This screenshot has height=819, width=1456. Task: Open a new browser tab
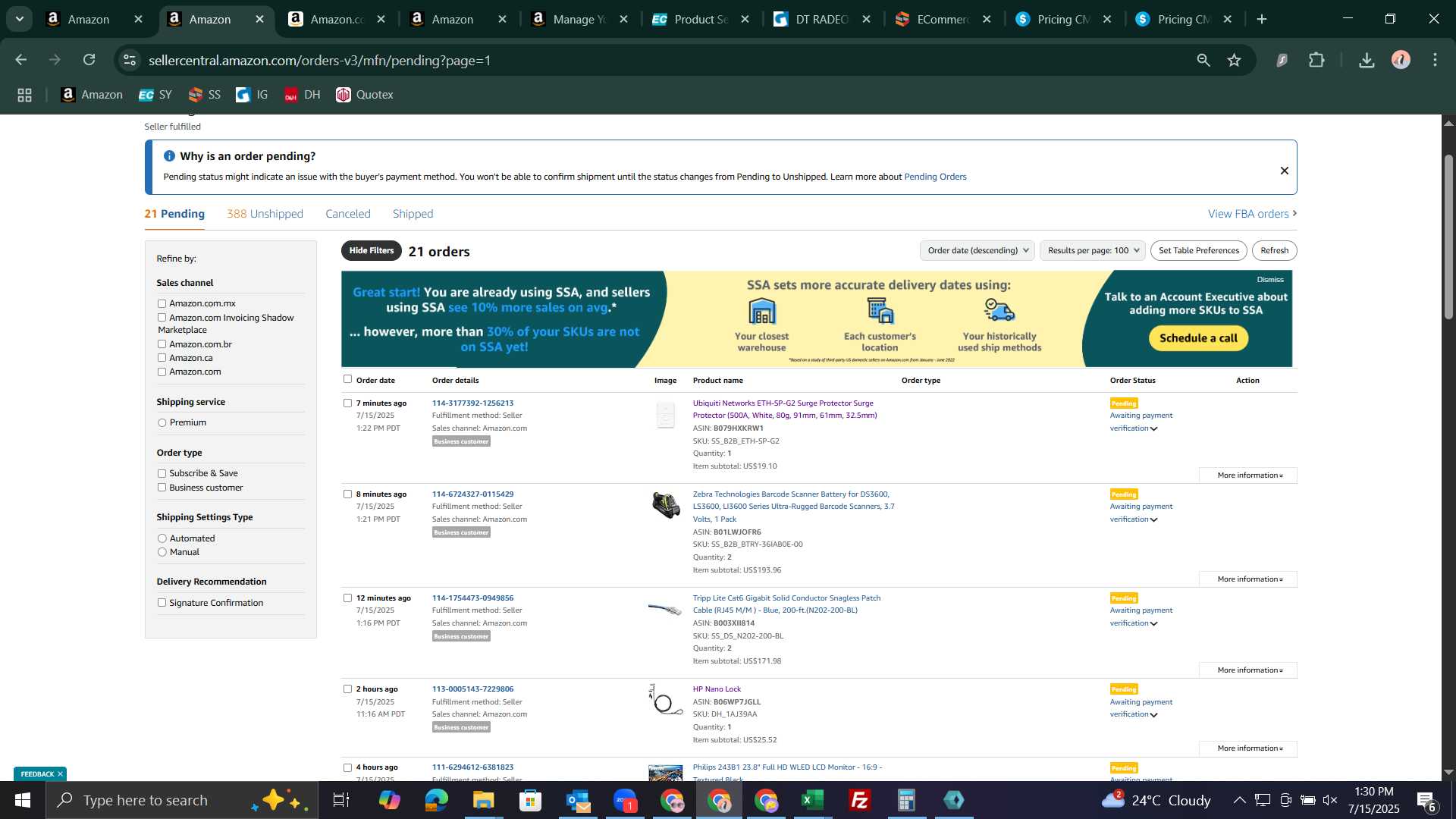pos(1262,19)
